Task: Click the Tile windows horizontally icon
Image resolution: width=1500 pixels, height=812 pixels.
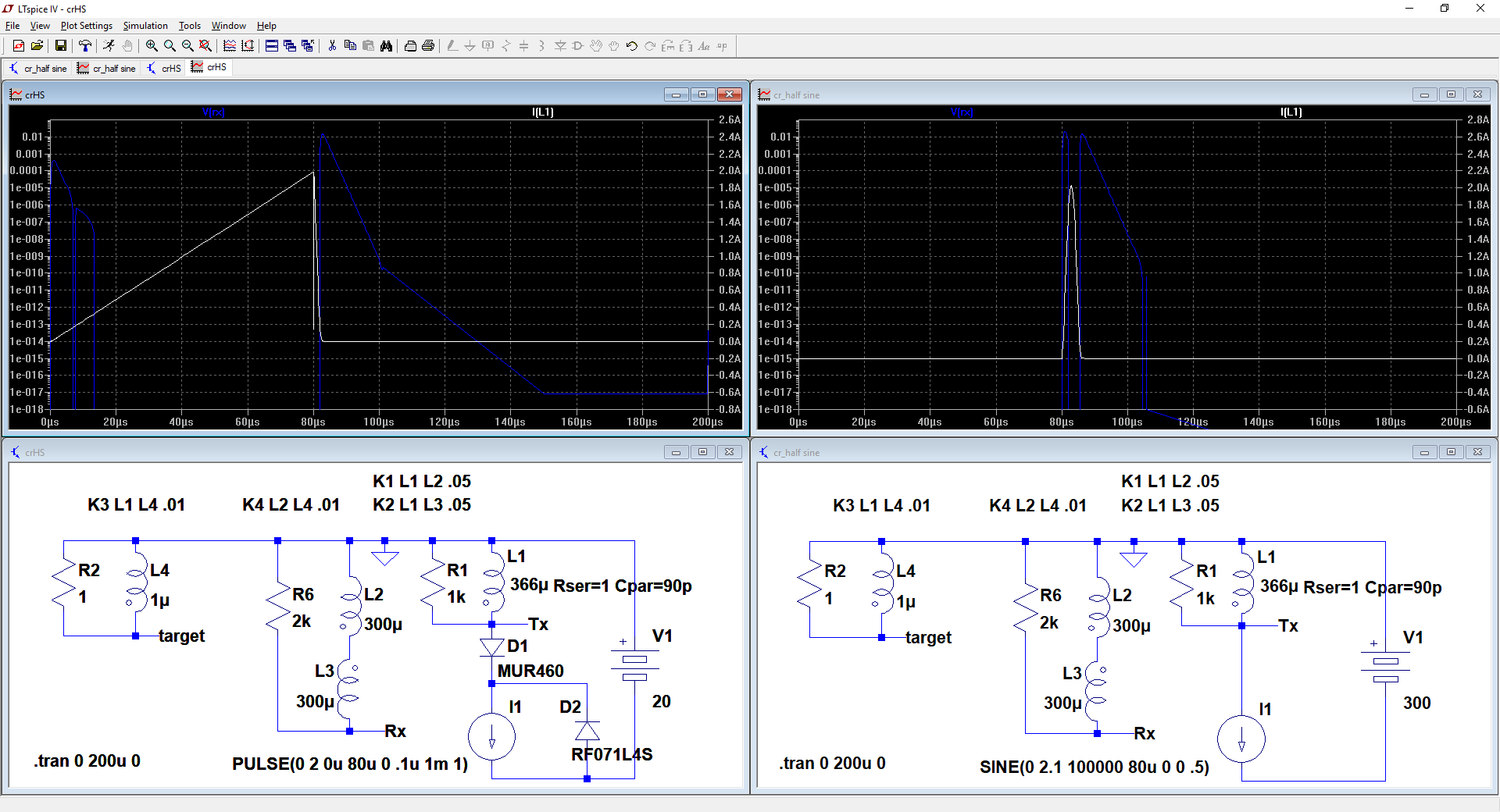Action: 271,46
